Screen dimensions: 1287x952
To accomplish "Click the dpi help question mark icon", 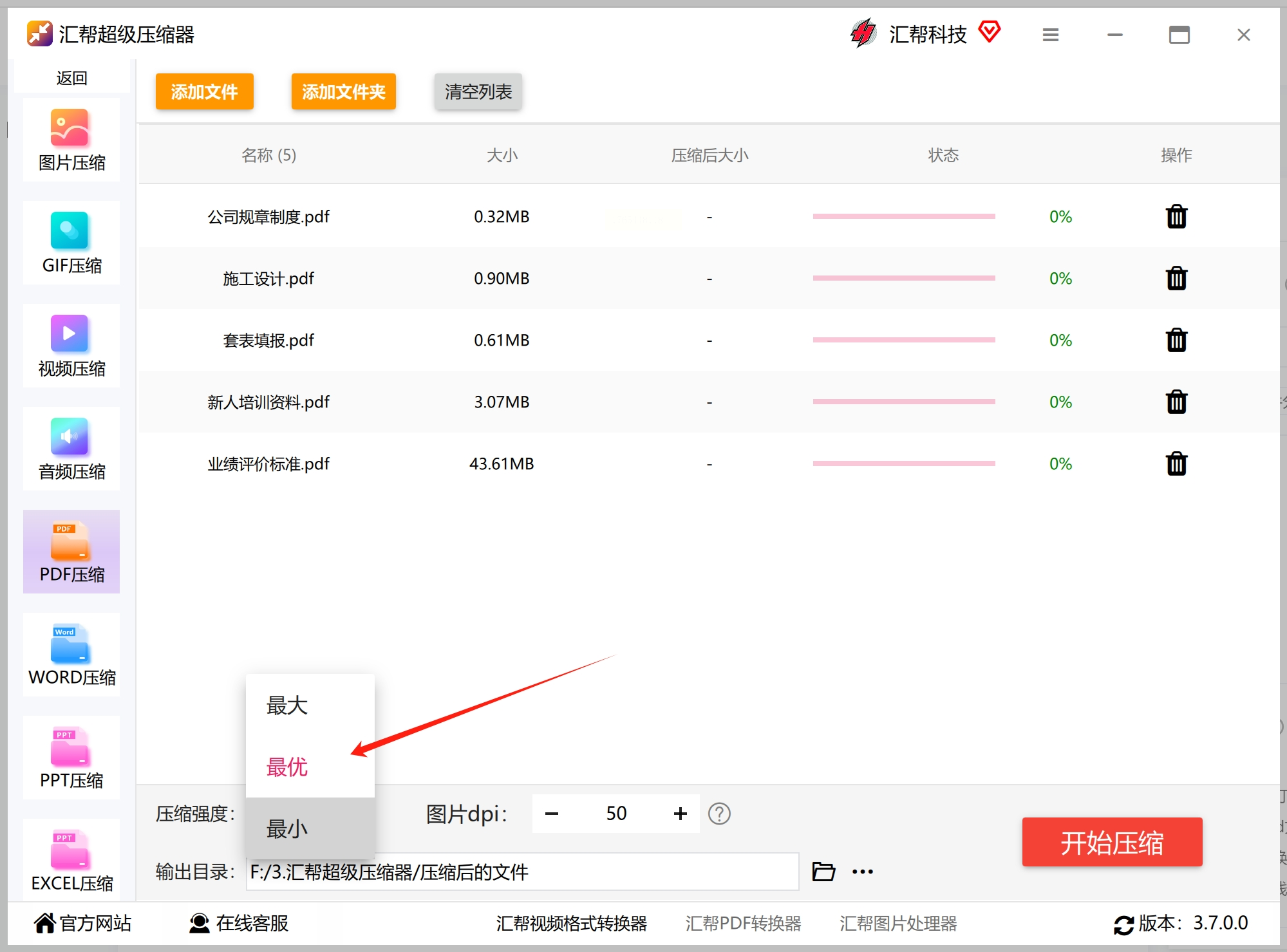I will point(719,814).
